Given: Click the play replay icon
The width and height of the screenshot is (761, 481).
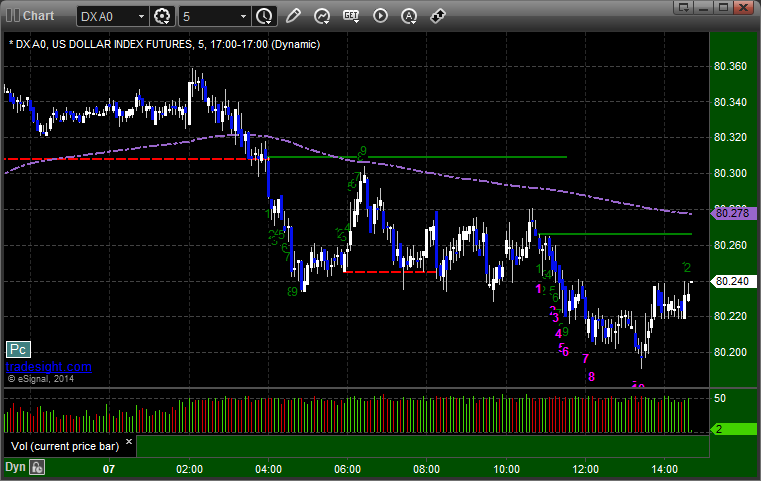Looking at the screenshot, I should pyautogui.click(x=380, y=16).
